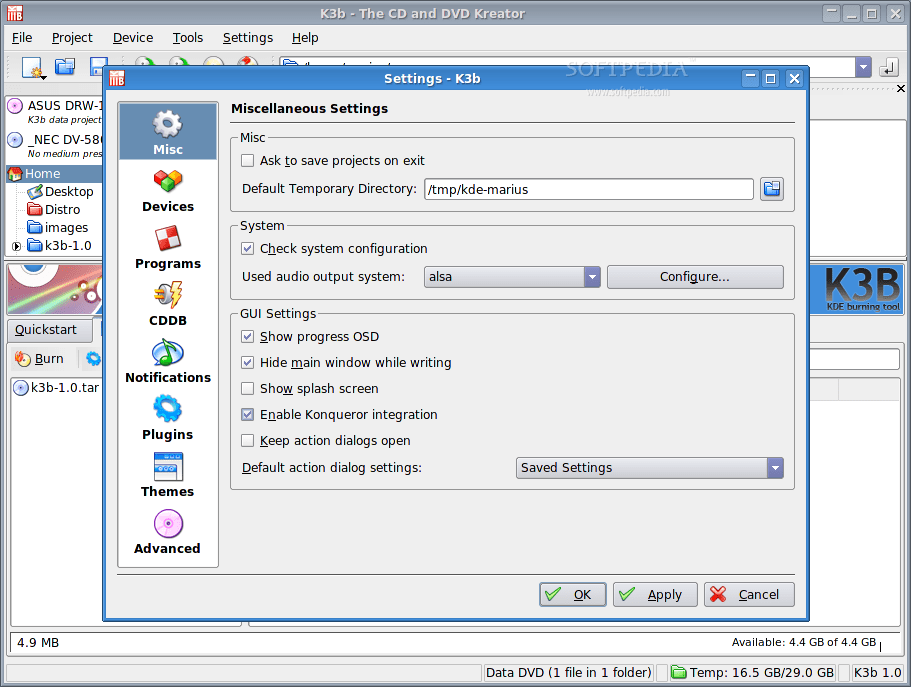911x687 pixels.
Task: Enable Show splash screen checkbox
Action: 248,388
